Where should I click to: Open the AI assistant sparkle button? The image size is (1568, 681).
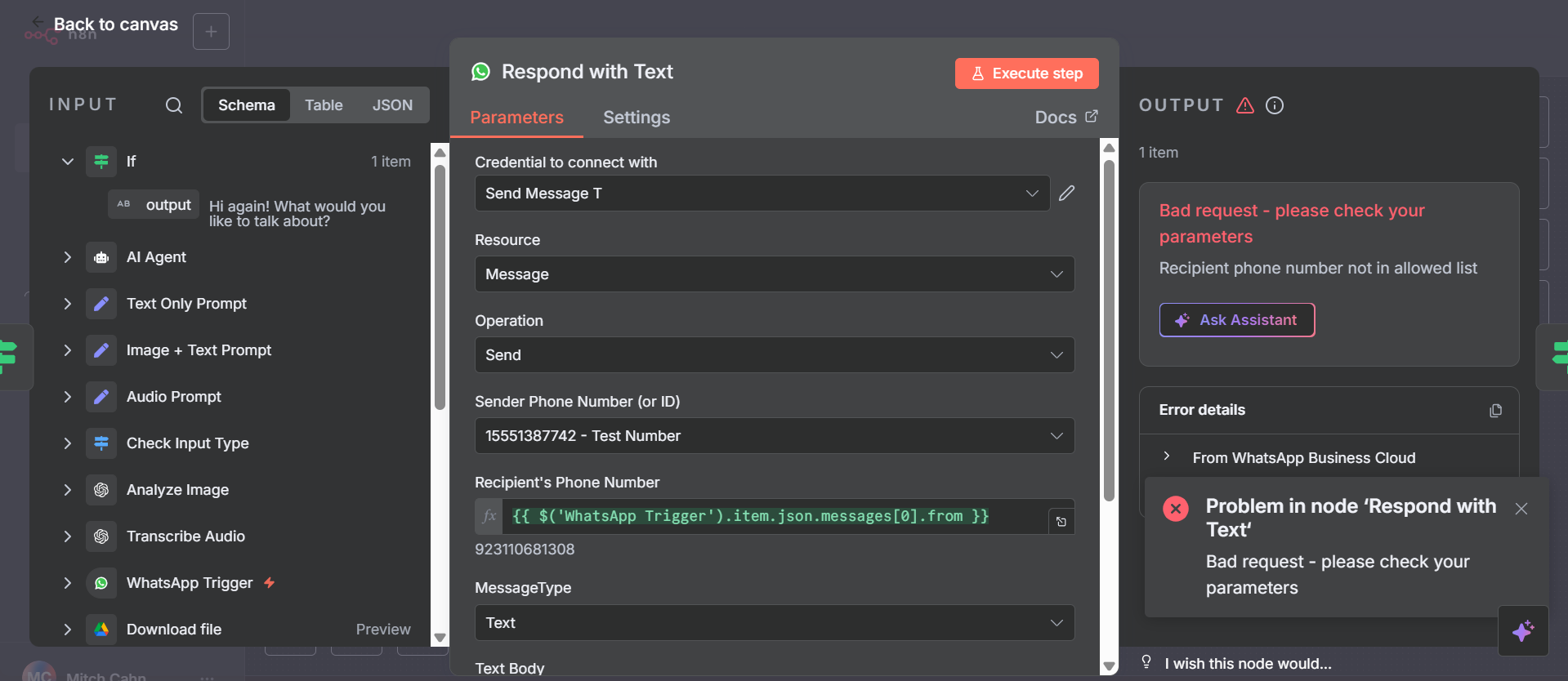[1522, 630]
